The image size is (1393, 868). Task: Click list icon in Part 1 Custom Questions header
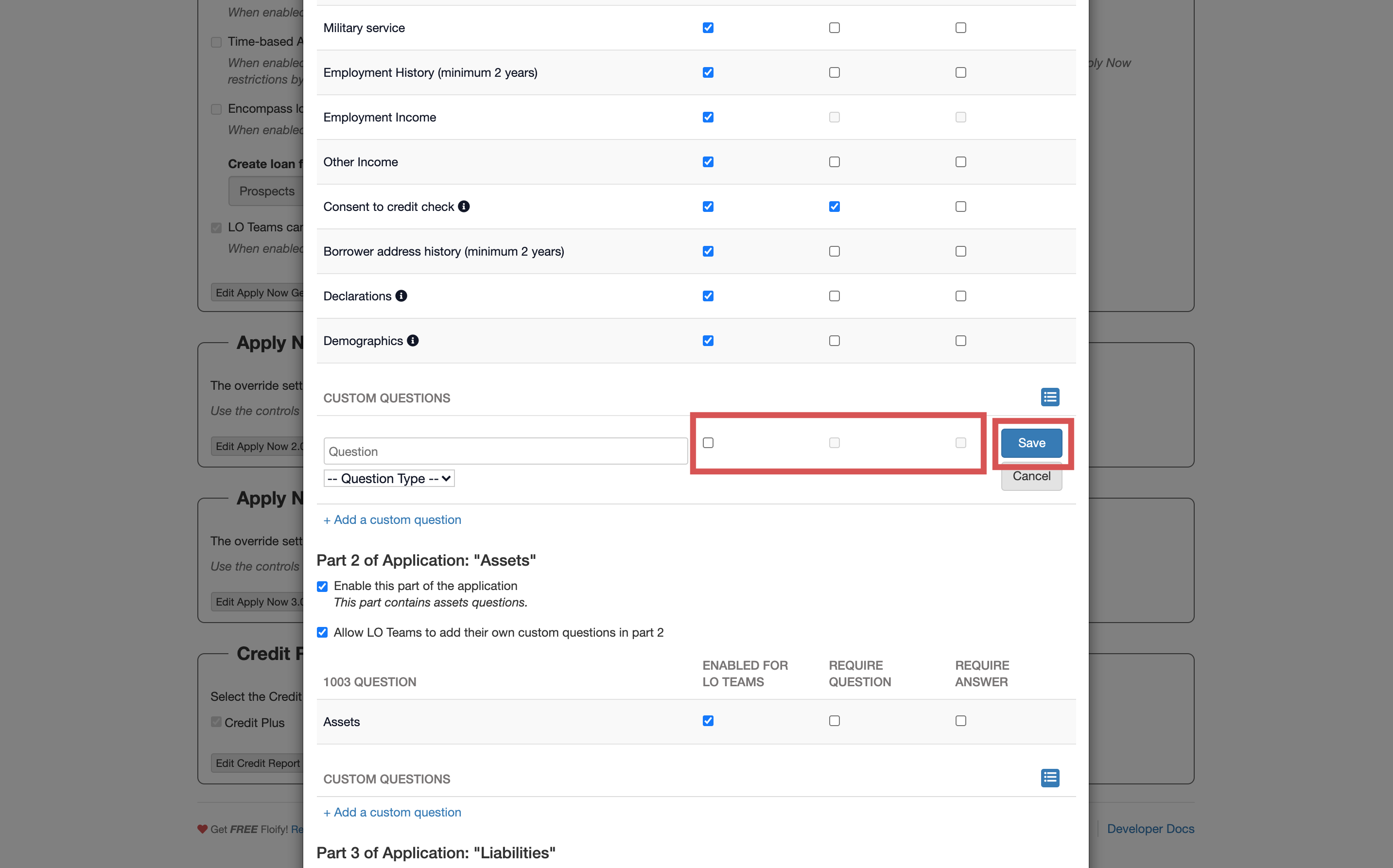[1050, 397]
